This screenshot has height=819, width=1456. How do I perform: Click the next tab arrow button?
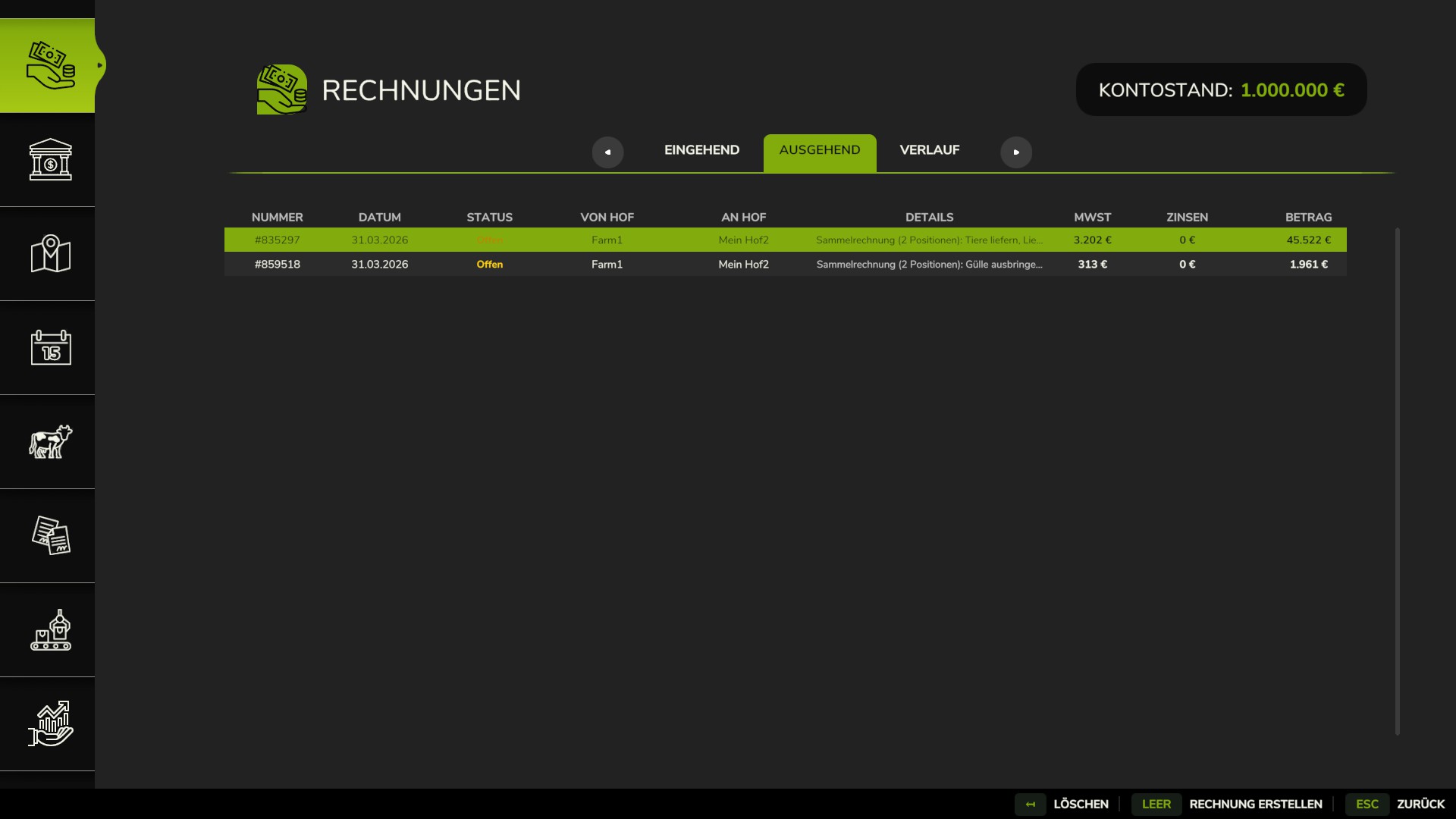1016,152
